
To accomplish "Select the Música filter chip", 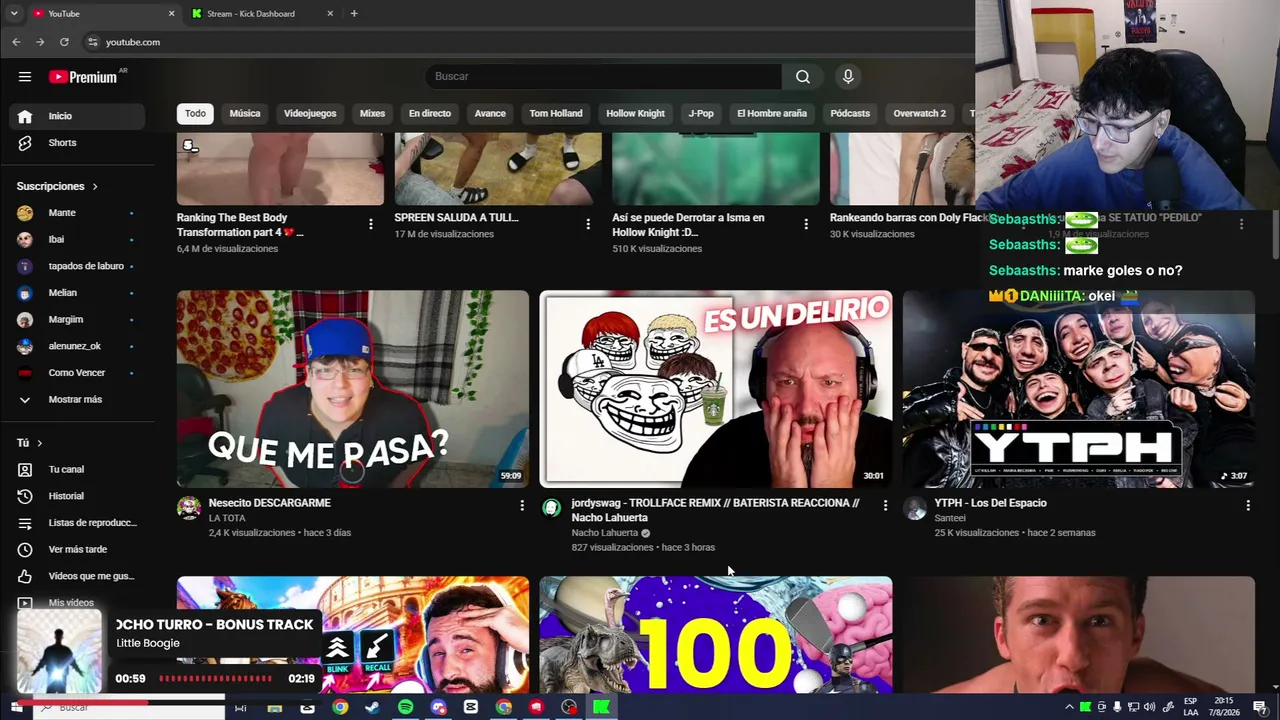I will pos(245,114).
